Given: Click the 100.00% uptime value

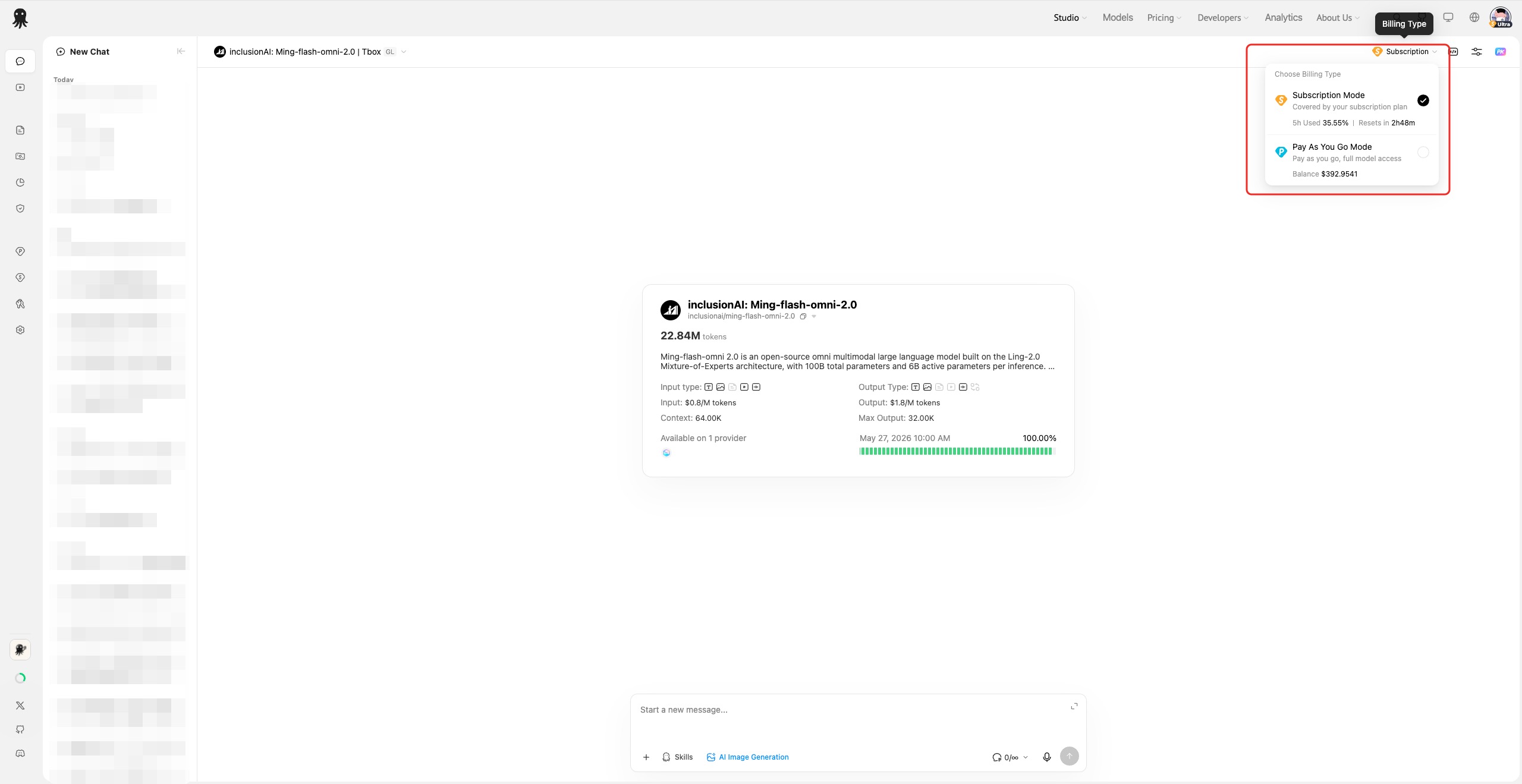Looking at the screenshot, I should point(1039,438).
